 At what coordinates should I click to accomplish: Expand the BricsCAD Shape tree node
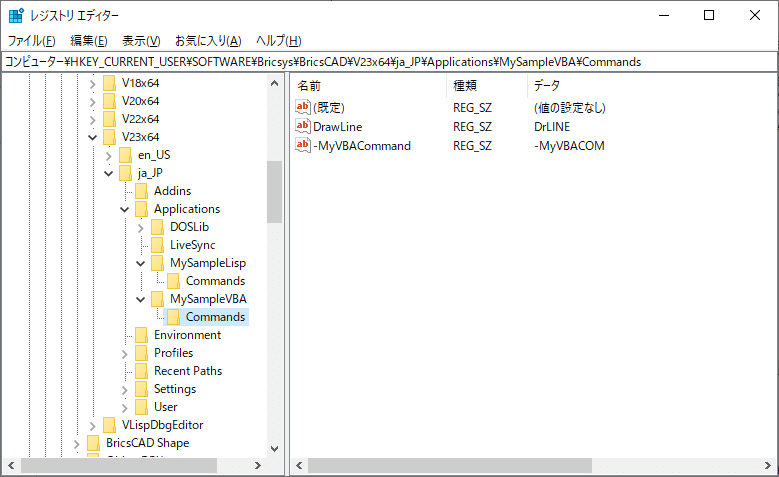[77, 444]
